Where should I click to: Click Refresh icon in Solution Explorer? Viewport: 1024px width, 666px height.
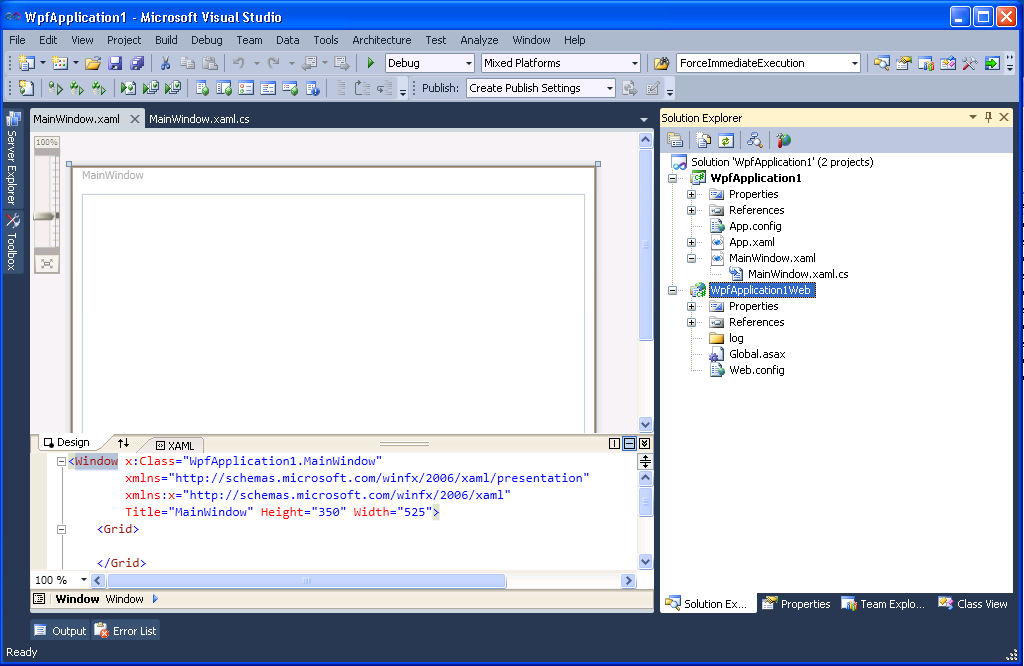tap(726, 140)
